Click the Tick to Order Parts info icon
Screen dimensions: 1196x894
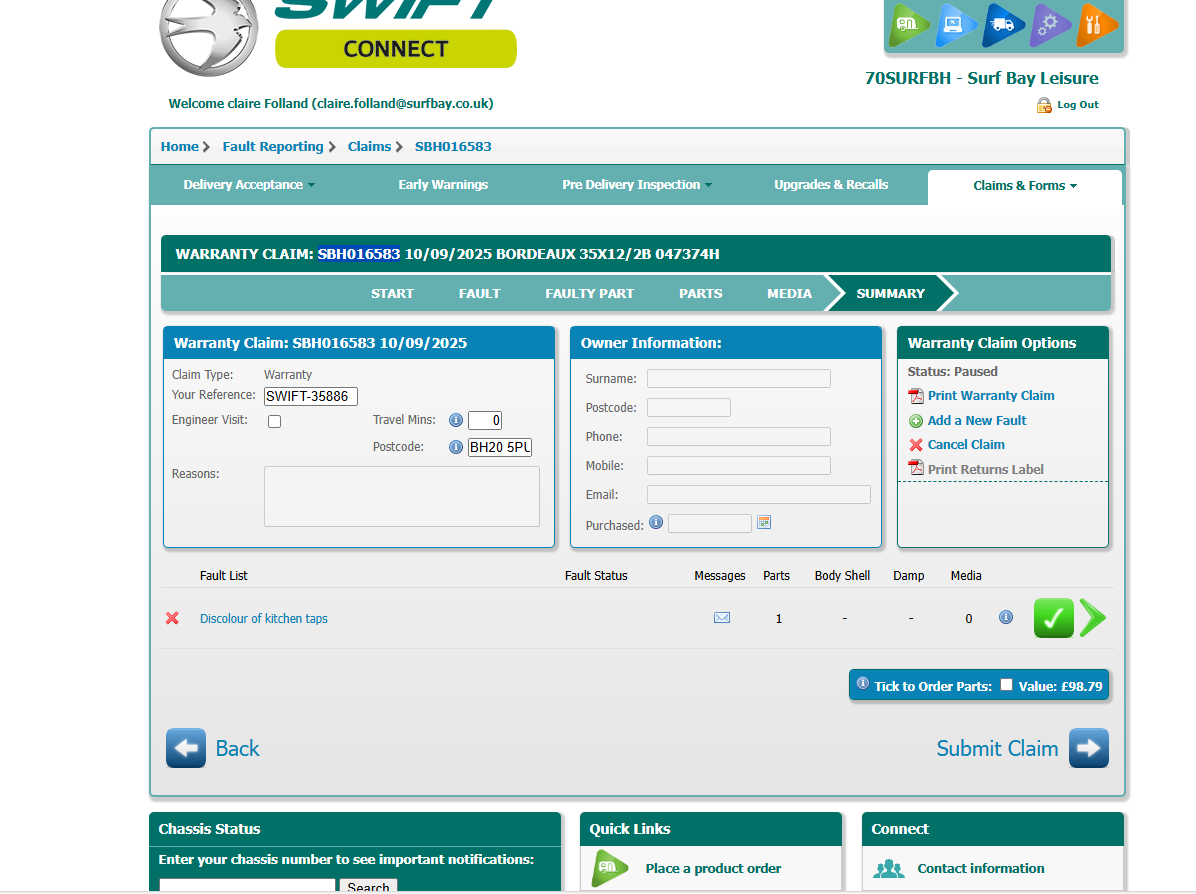pyautogui.click(x=863, y=683)
